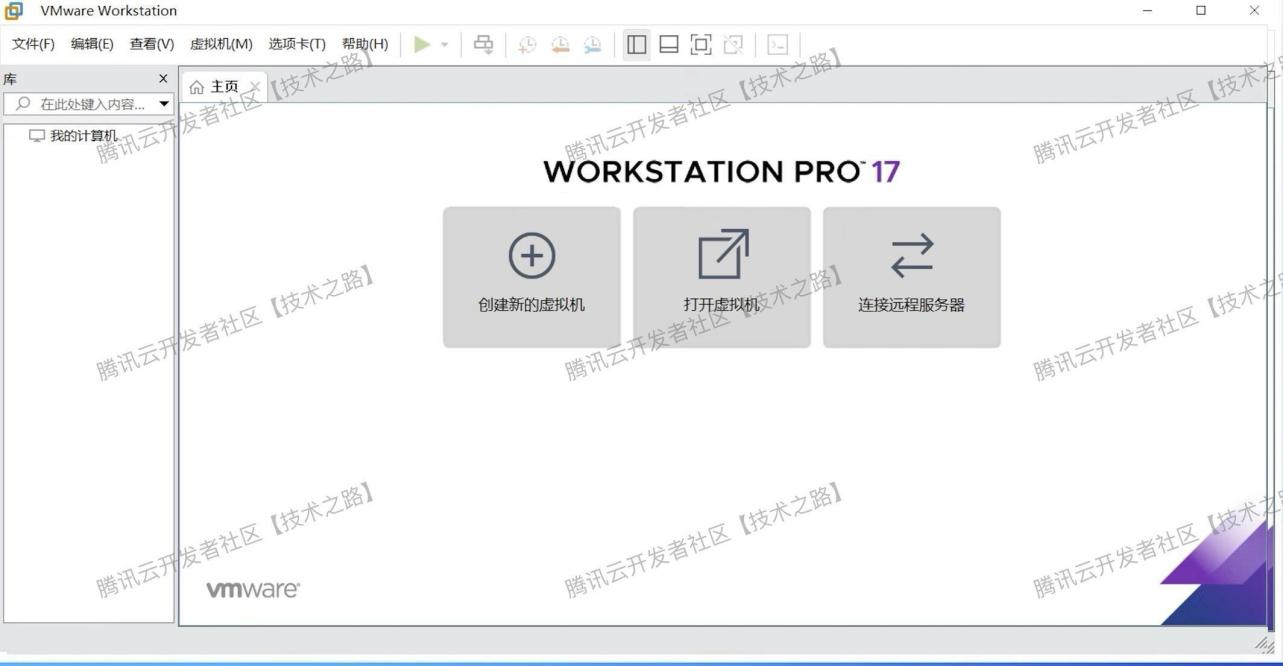
Task: Toggle the Library panel visibility icon
Action: 636,44
